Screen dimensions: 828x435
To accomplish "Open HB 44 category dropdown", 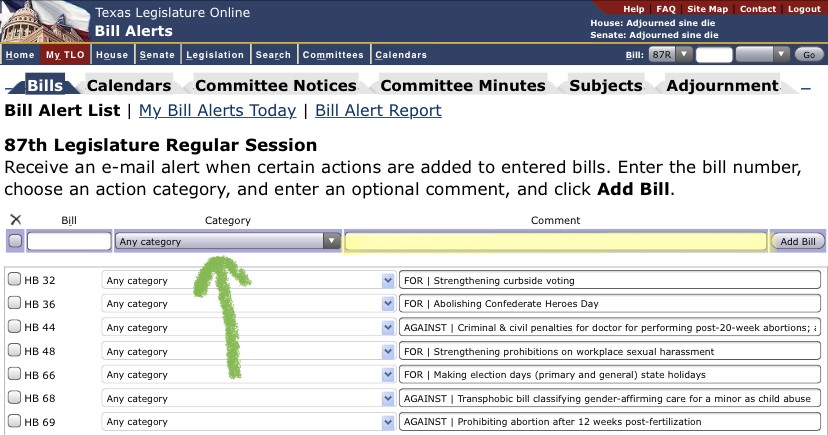I will click(248, 327).
